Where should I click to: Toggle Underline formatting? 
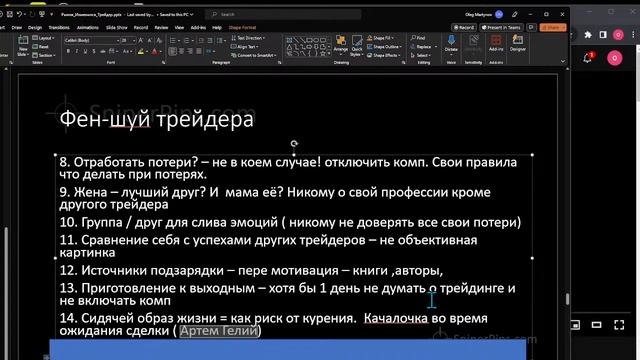(x=85, y=51)
